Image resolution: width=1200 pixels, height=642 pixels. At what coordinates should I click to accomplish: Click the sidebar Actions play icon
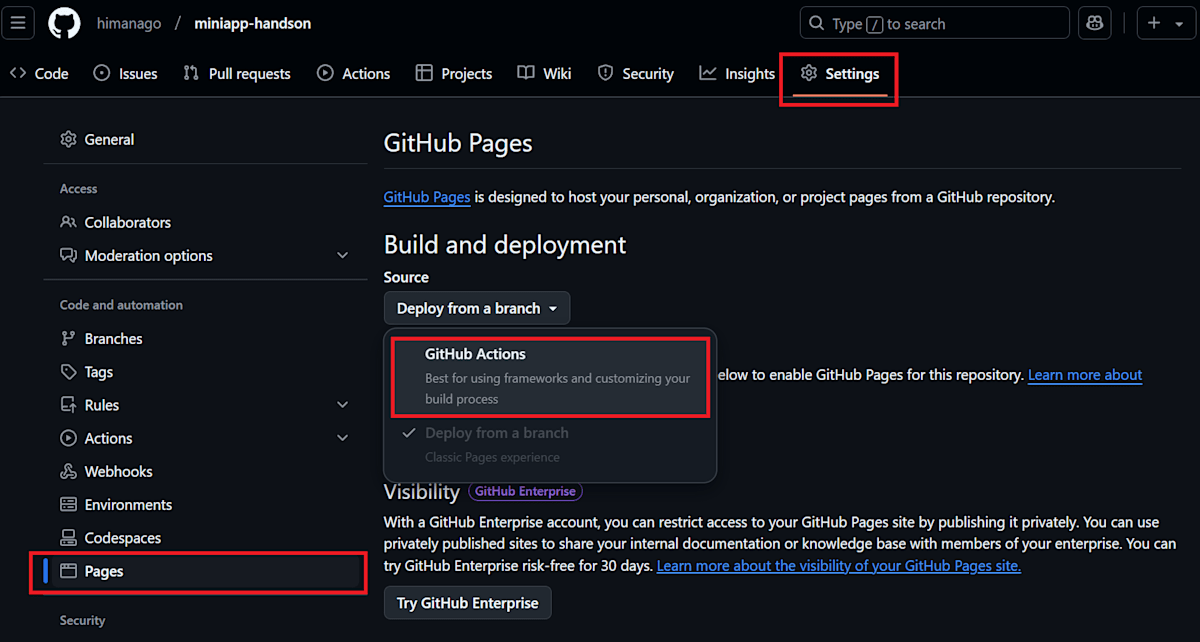coord(68,438)
